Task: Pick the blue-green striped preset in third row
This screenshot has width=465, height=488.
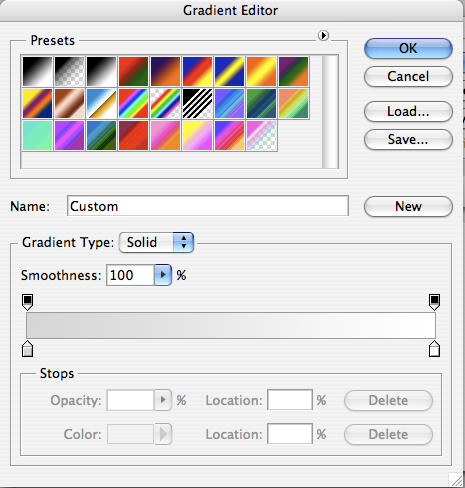Action: pyautogui.click(x=101, y=135)
